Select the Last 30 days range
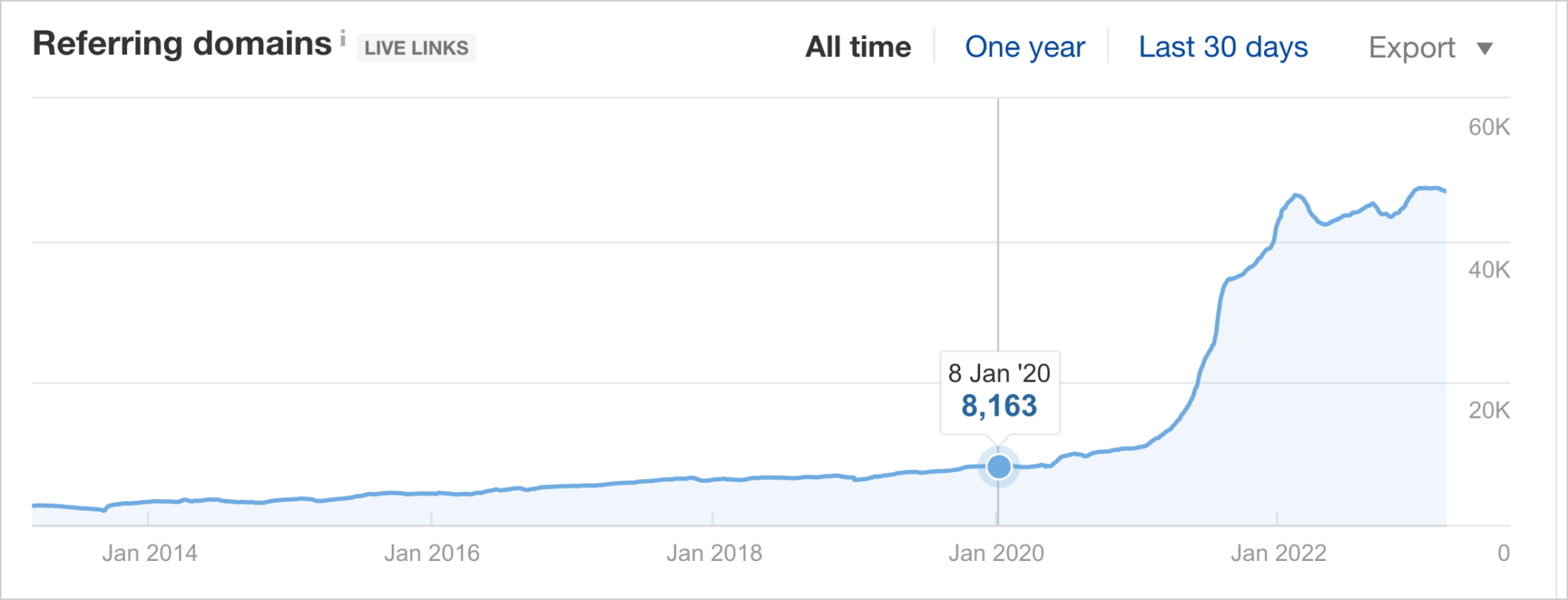This screenshot has width=1568, height=600. point(1223,47)
